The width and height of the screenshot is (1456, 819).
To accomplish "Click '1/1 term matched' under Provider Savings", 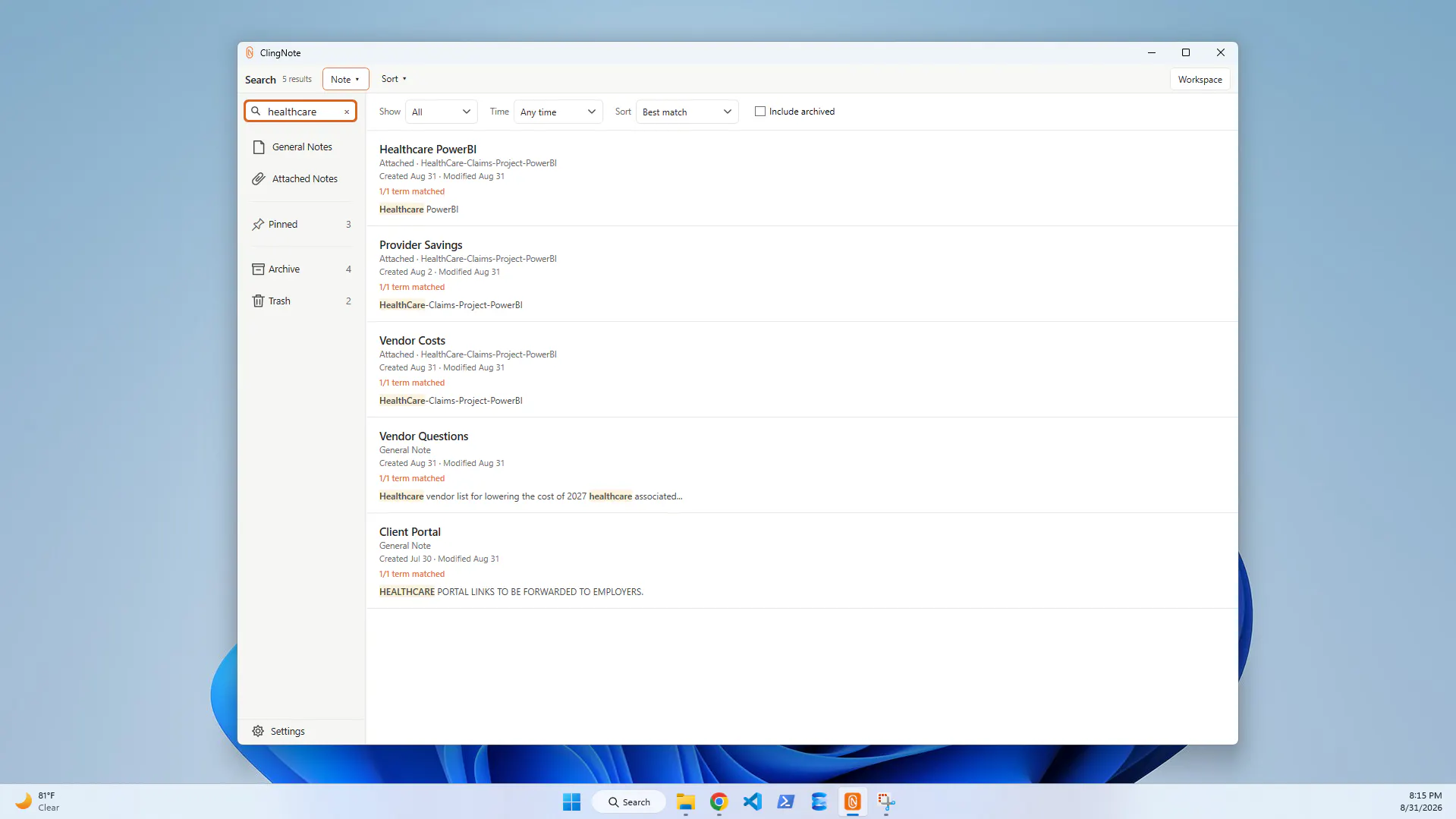I will 412,287.
